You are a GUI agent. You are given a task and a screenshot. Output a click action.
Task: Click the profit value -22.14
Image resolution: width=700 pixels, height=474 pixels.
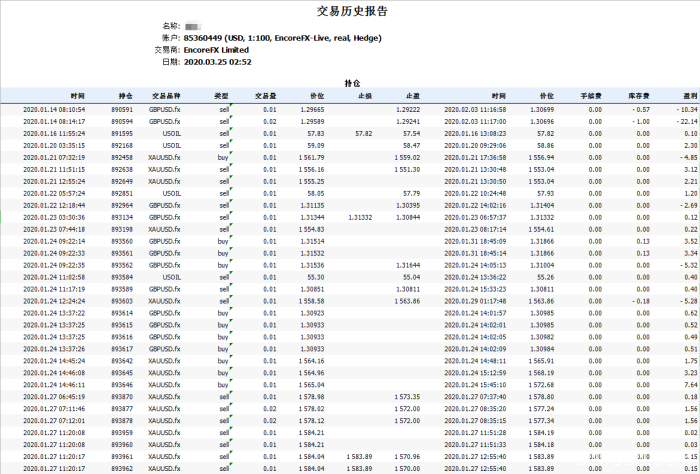[x=687, y=121]
